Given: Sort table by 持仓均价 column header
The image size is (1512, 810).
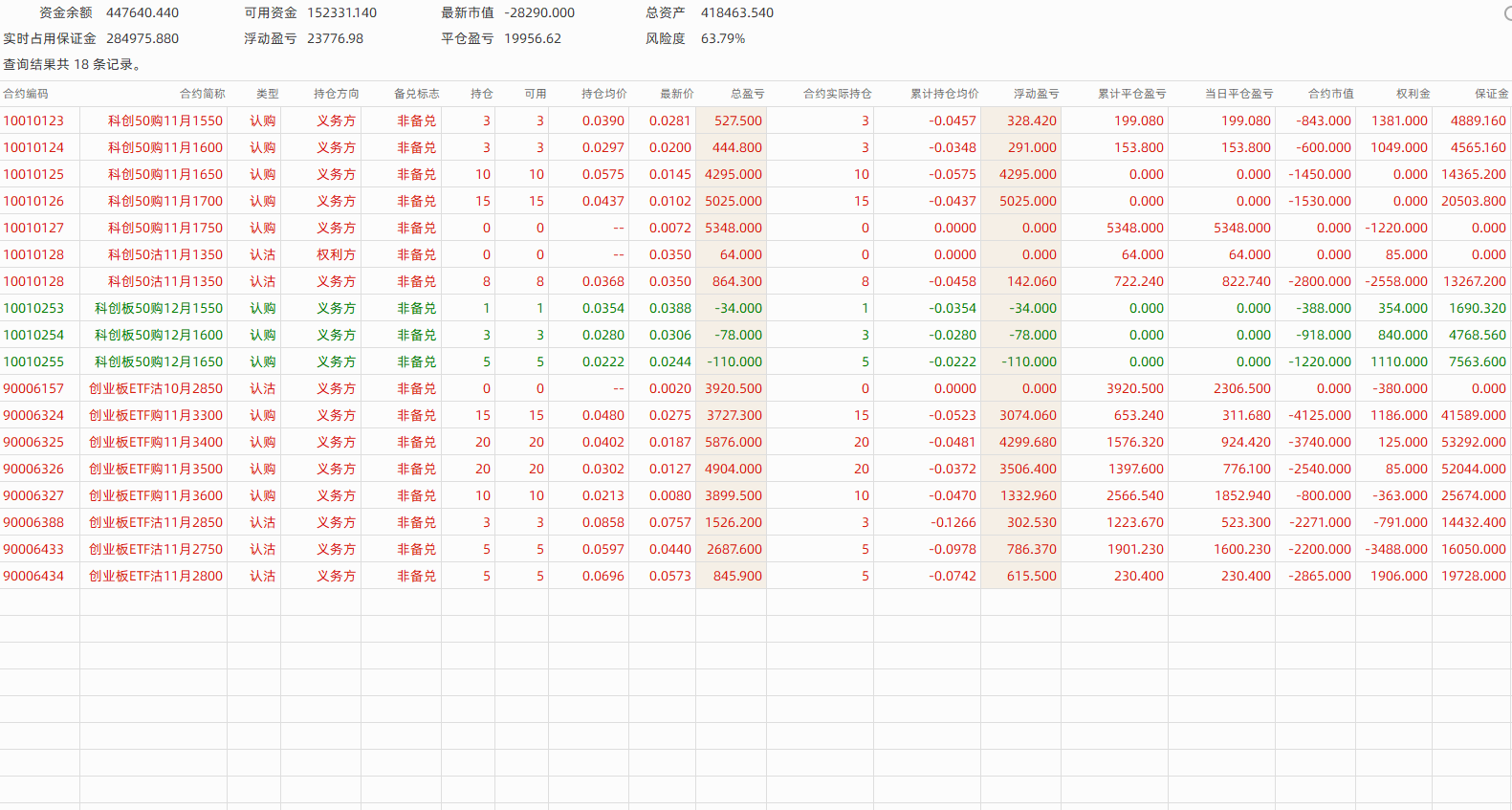Looking at the screenshot, I should (x=603, y=94).
